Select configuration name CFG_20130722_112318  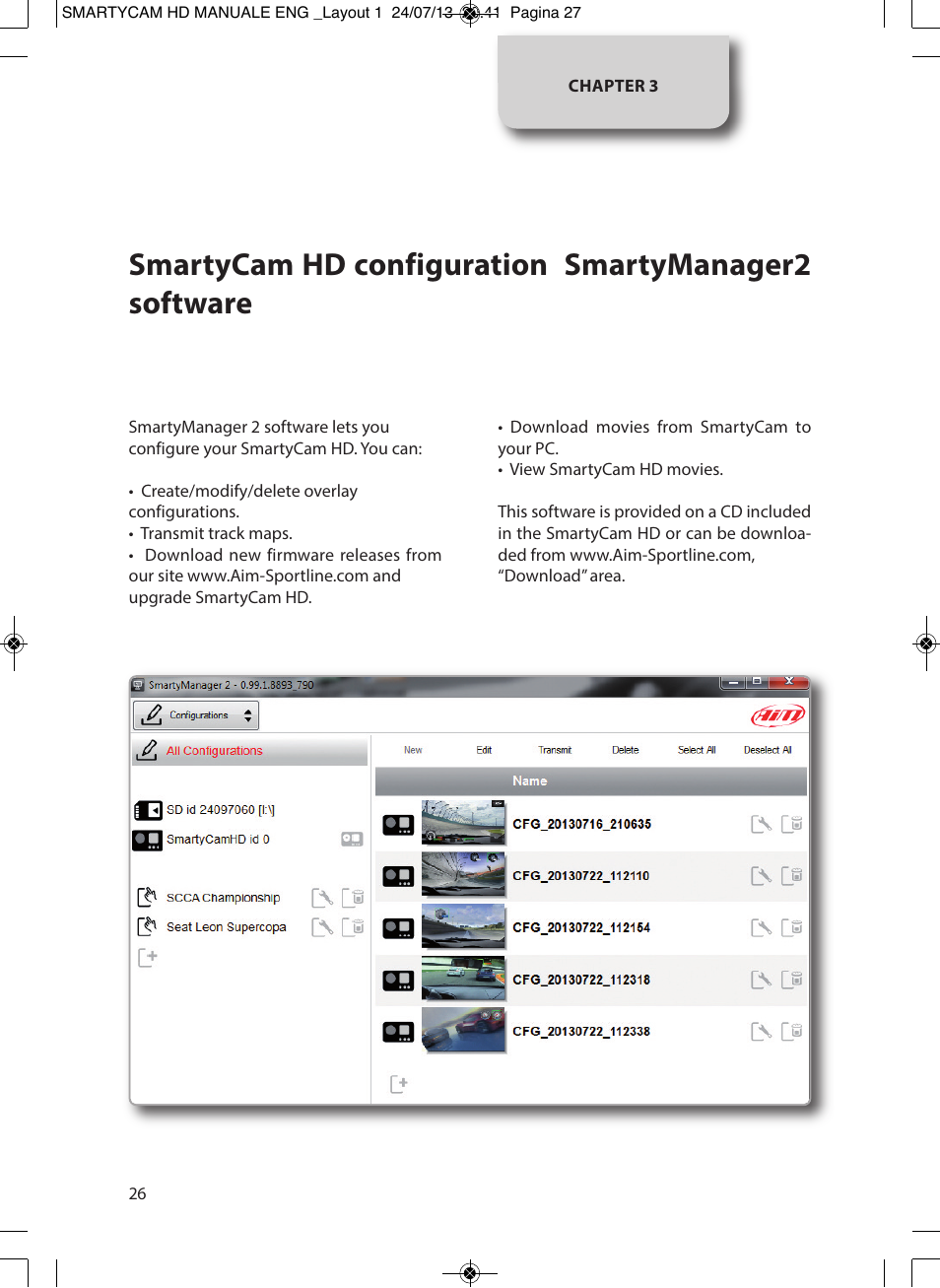point(581,980)
